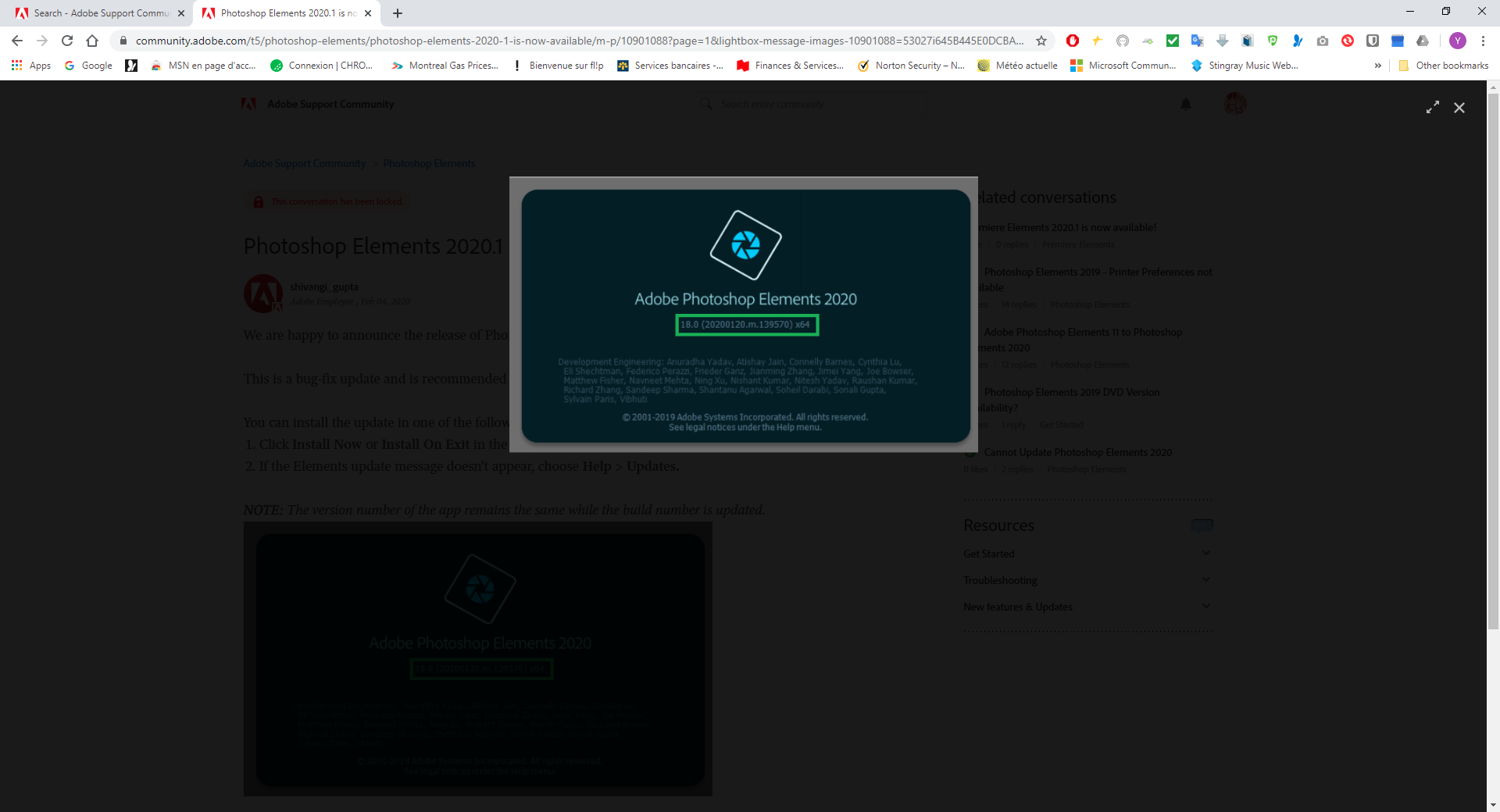The height and width of the screenshot is (812, 1500).
Task: Go forward to the next page
Action: pyautogui.click(x=42, y=41)
